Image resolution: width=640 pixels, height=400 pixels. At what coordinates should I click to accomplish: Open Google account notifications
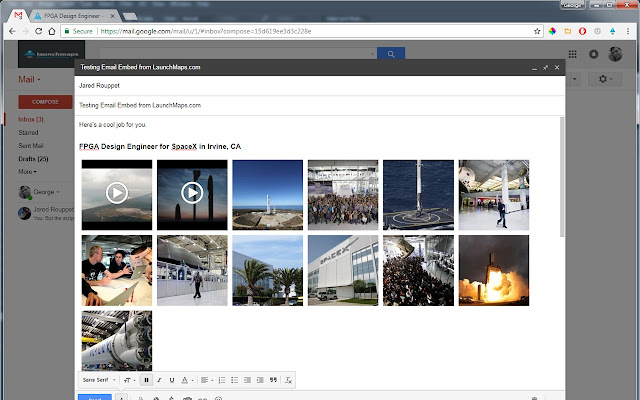click(594, 54)
